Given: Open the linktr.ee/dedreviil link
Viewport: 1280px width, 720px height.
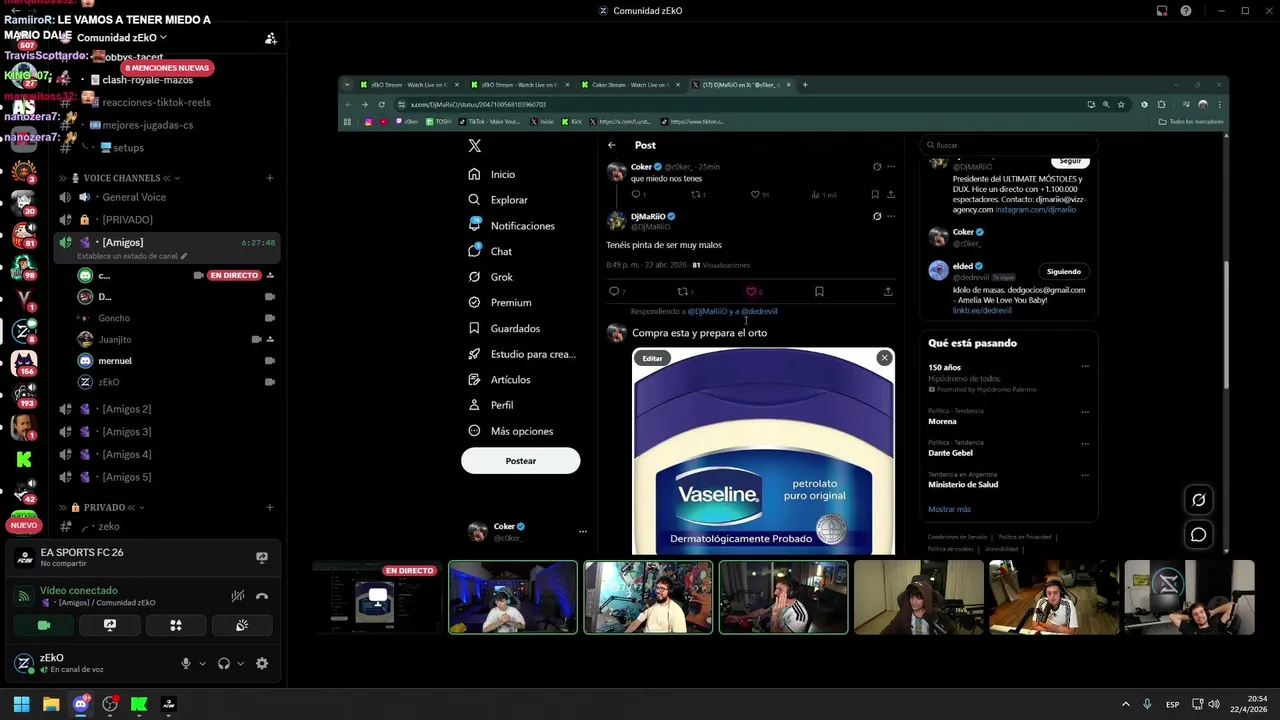Looking at the screenshot, I should [982, 310].
